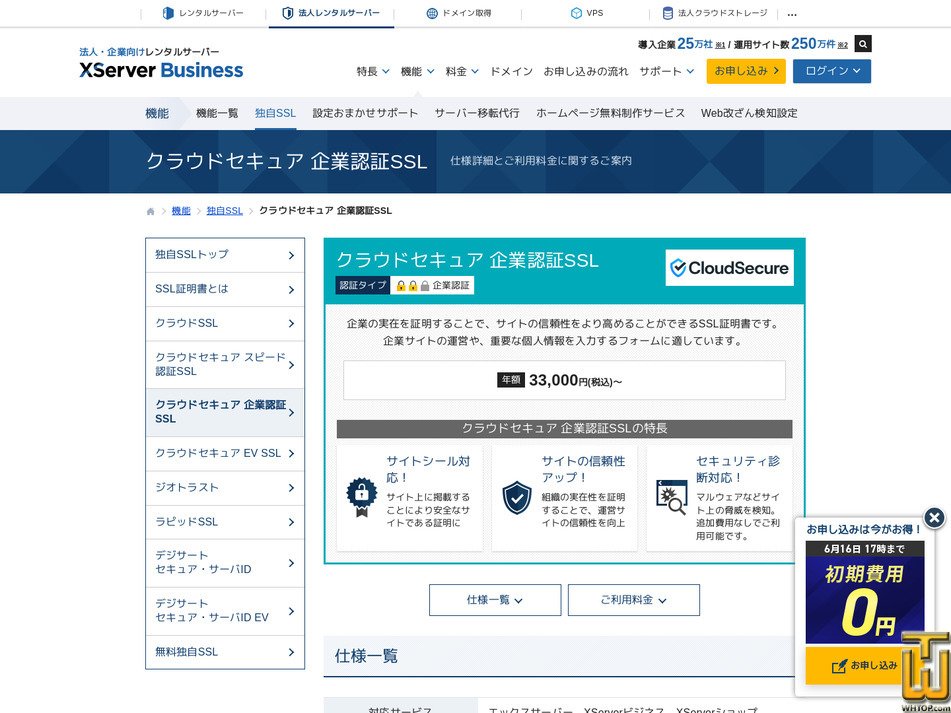Select the 独自SSL sub-navigation tab
The image size is (951, 713).
(275, 113)
